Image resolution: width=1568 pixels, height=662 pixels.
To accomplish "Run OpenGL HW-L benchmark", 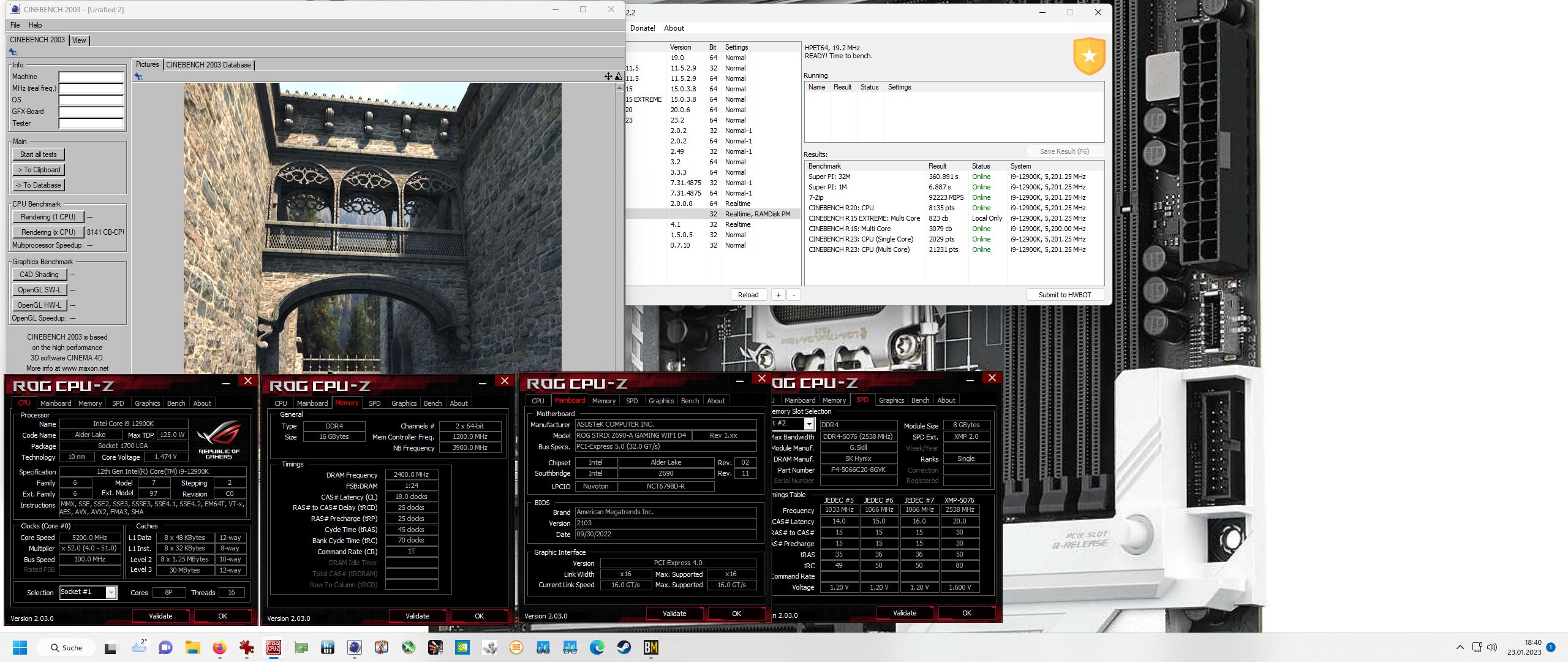I will (x=39, y=305).
